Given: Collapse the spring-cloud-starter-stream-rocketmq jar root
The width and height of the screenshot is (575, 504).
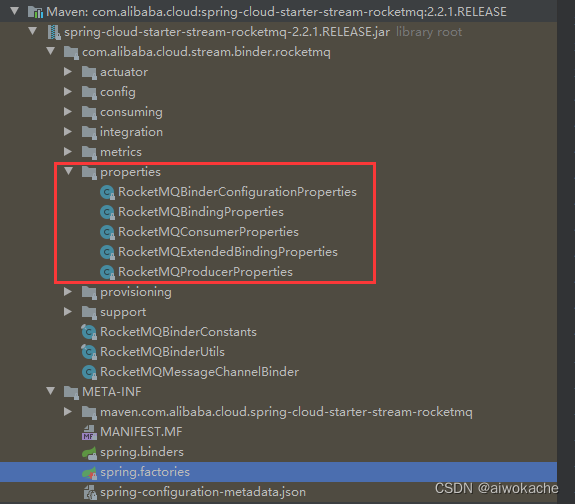Looking at the screenshot, I should [x=33, y=31].
